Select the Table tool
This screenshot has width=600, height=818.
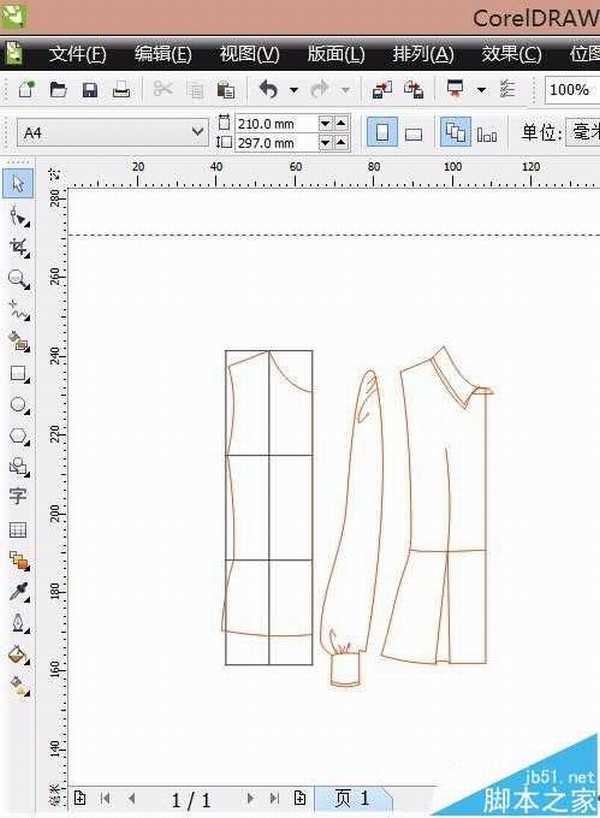pos(18,529)
